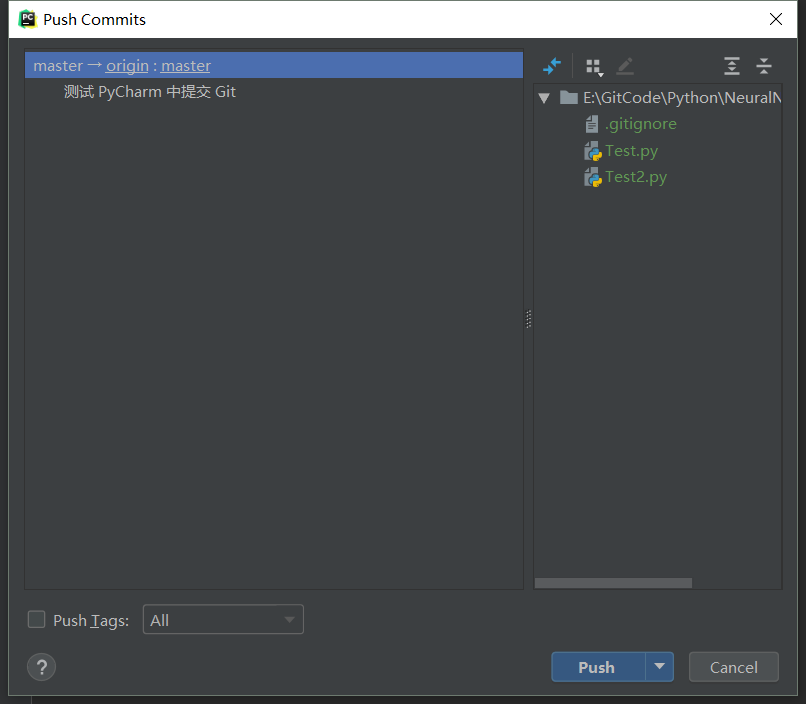The height and width of the screenshot is (704, 806).
Task: Open the Group By files icon
Action: click(x=594, y=66)
